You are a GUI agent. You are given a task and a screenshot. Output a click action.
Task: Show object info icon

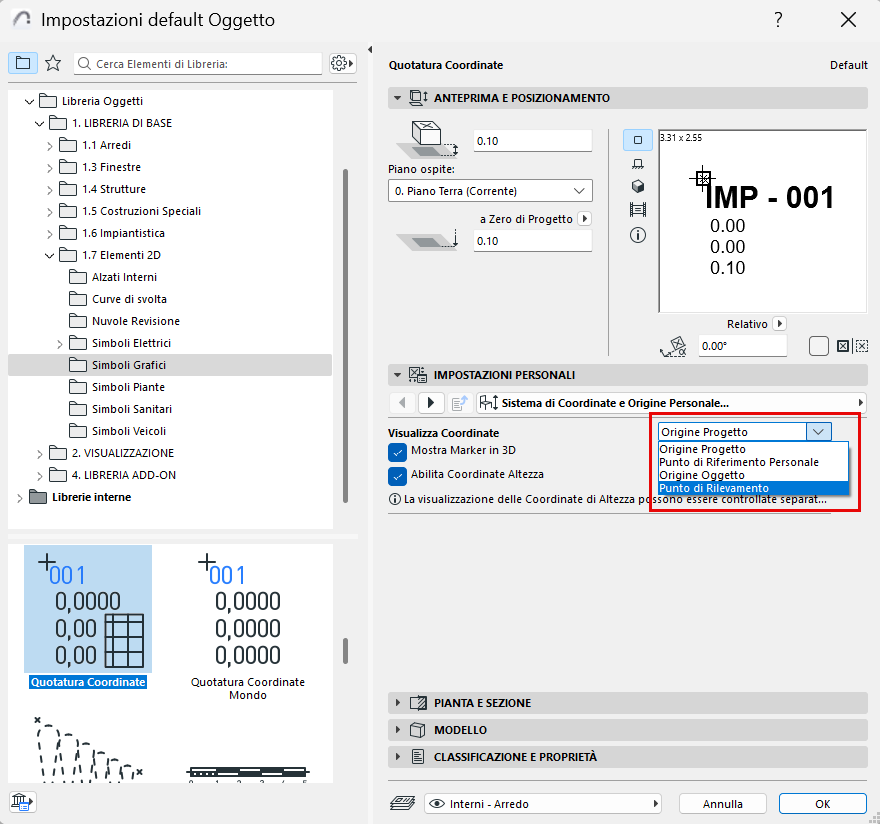point(638,235)
